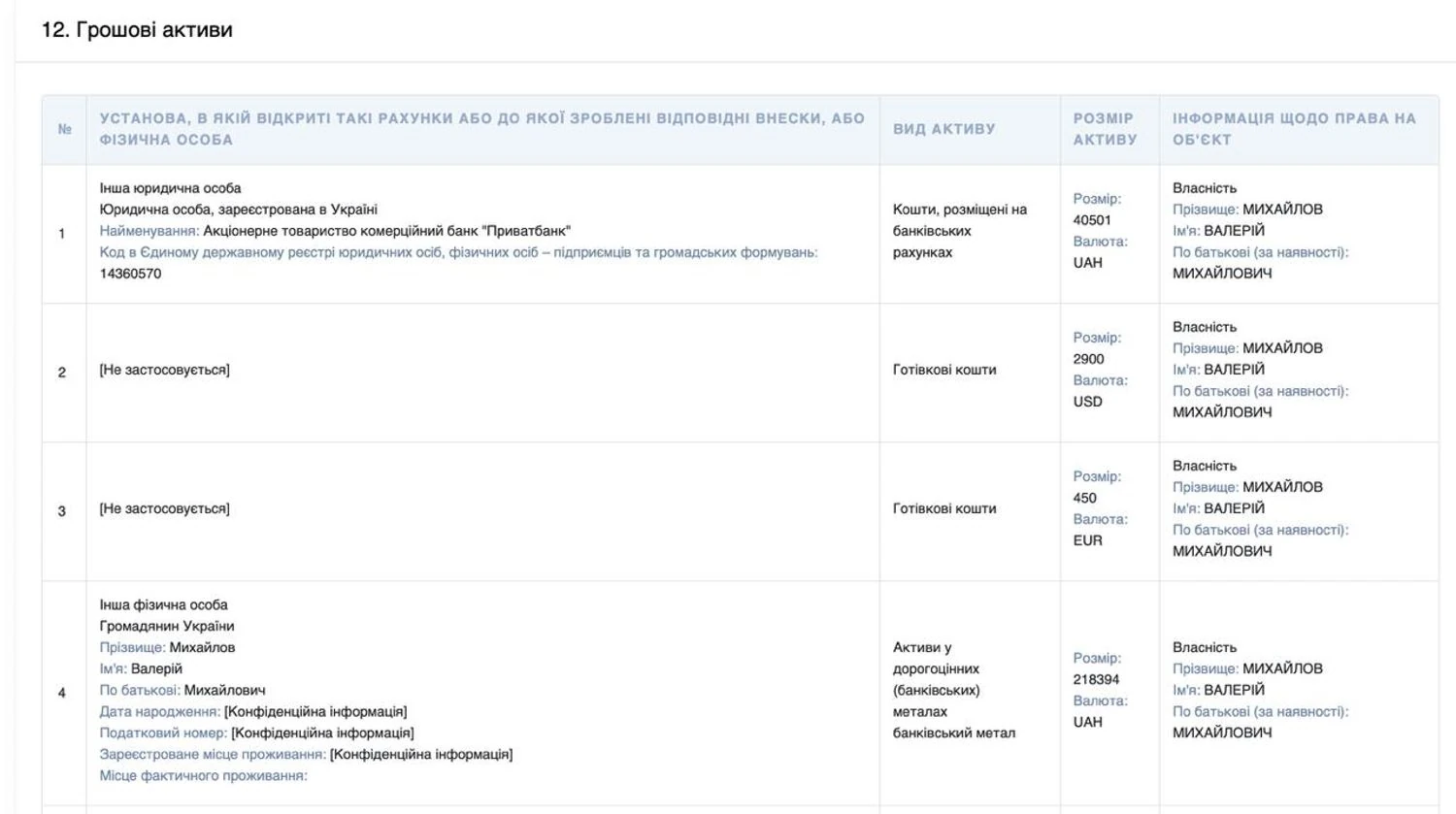Select the "Інша фізична особа" text in row 4
Image resolution: width=1456 pixels, height=814 pixels.
[x=163, y=604]
